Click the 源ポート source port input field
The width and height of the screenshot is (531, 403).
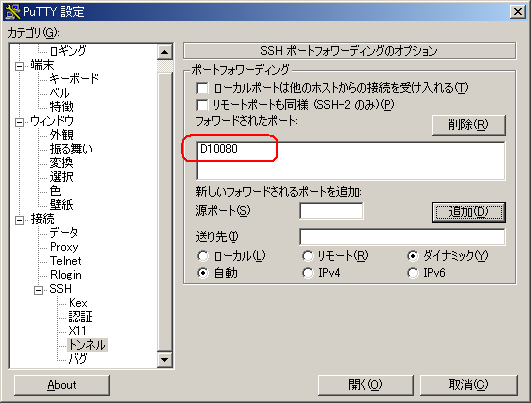(x=331, y=211)
